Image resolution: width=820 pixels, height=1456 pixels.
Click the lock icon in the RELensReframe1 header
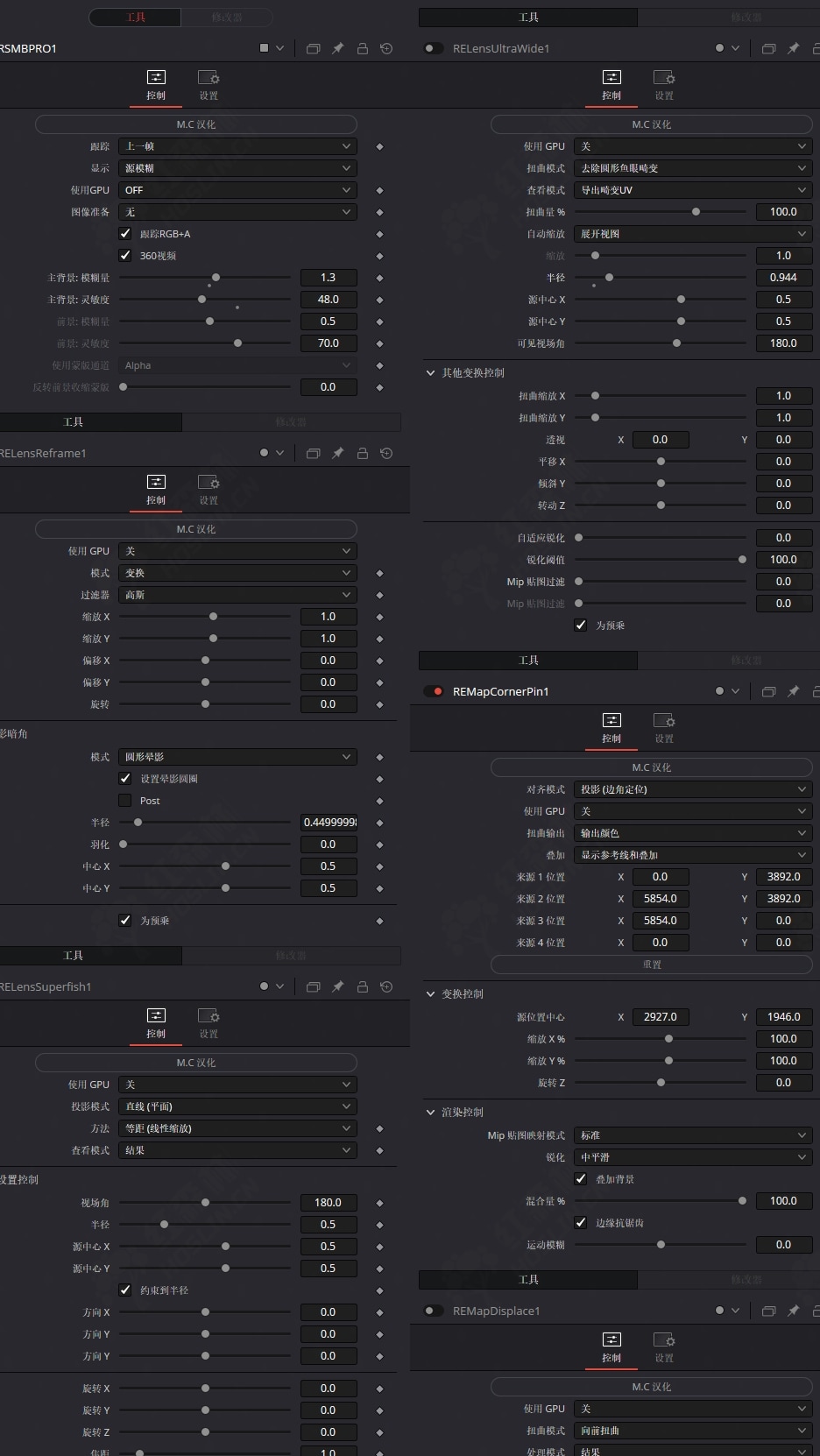(x=362, y=453)
